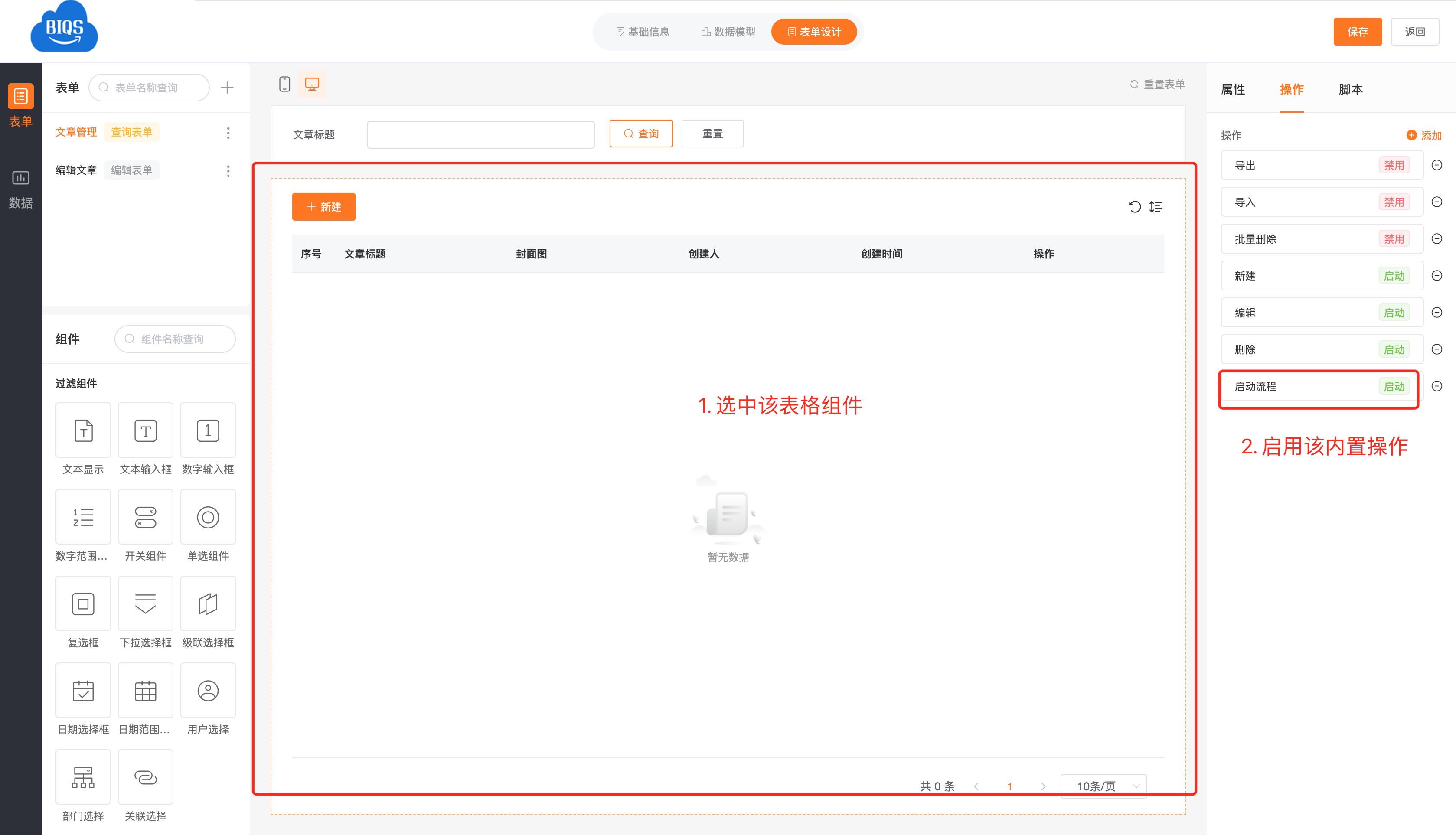This screenshot has height=835, width=1456.
Task: Toggle 启动流程 enabled status tag
Action: (1394, 387)
